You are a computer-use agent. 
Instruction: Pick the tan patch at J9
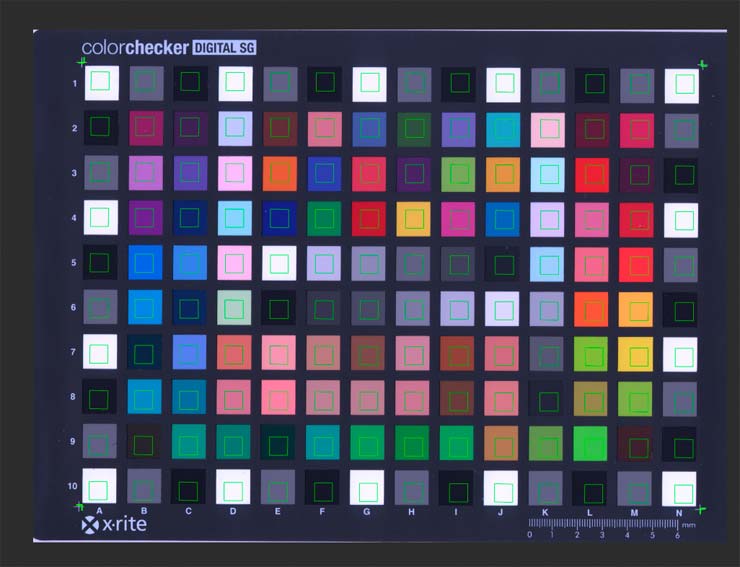[501, 443]
